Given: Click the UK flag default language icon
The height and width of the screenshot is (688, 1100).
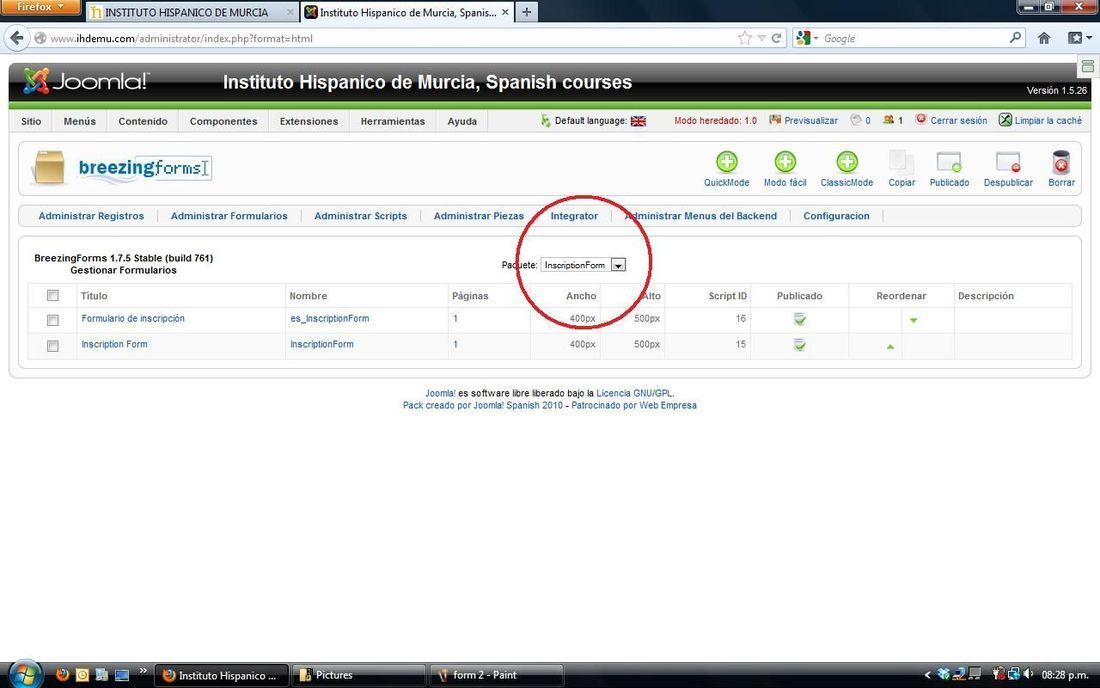Looking at the screenshot, I should pyautogui.click(x=638, y=121).
